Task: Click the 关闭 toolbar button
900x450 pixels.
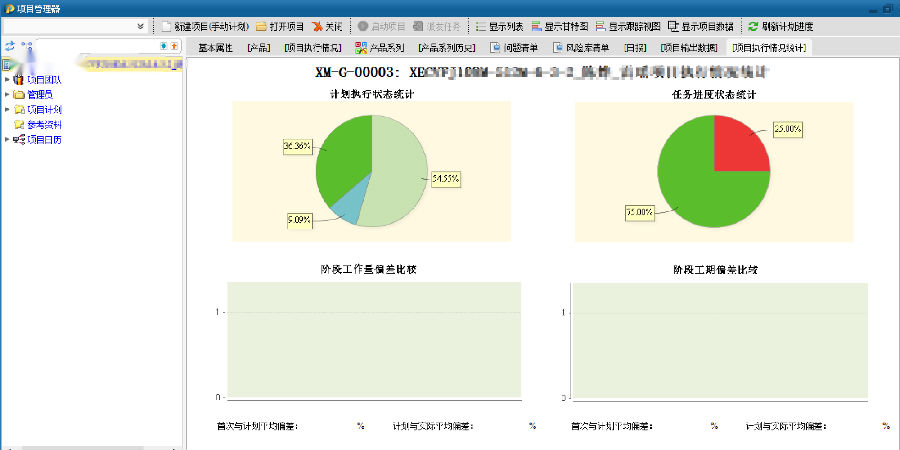Action: point(327,26)
